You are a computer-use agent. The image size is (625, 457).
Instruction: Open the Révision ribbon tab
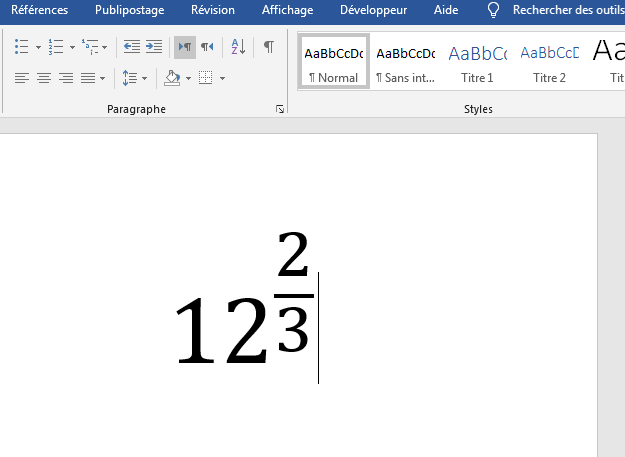click(212, 10)
